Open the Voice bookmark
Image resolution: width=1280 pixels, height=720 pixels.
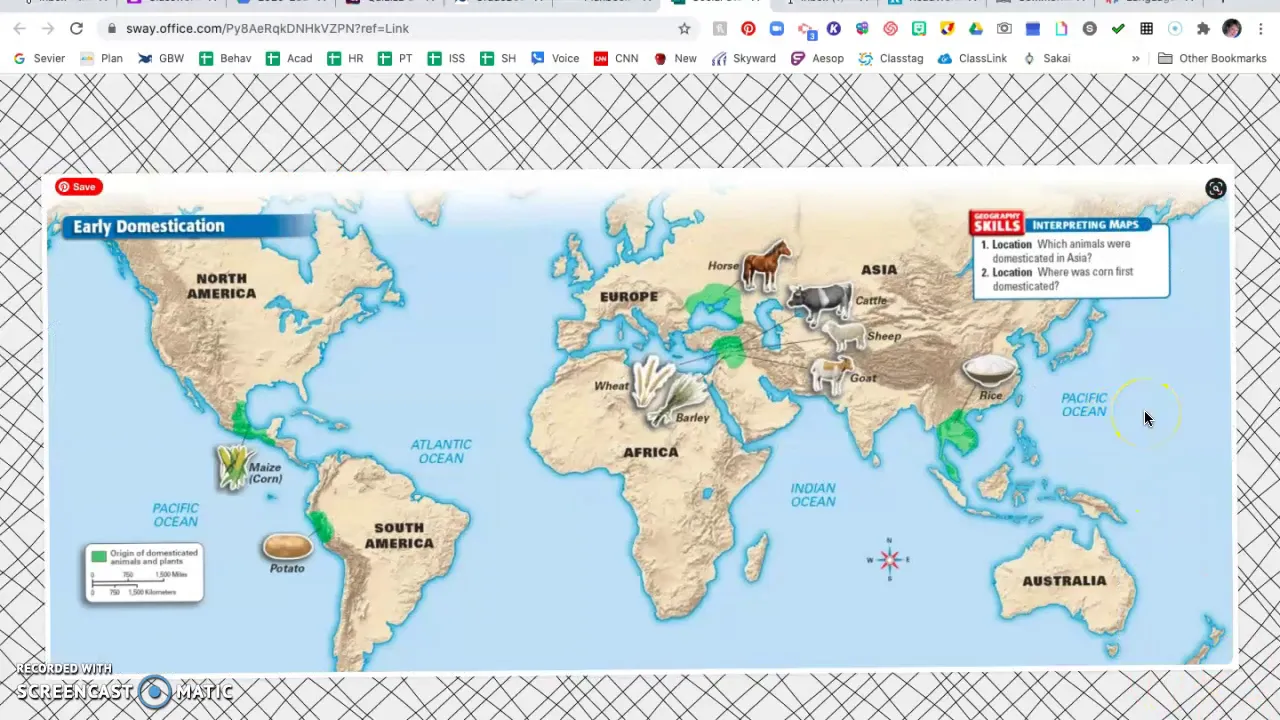pyautogui.click(x=555, y=58)
